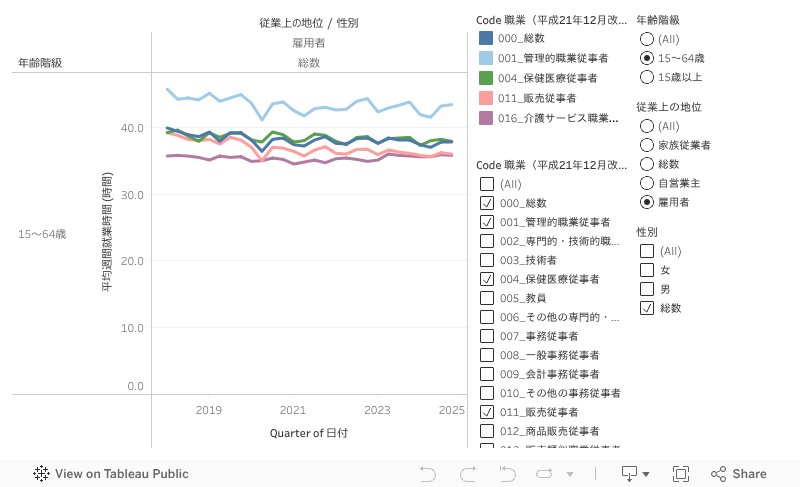Screen dimensions: 800x487
Task: Click the Share button label
Action: click(x=749, y=474)
